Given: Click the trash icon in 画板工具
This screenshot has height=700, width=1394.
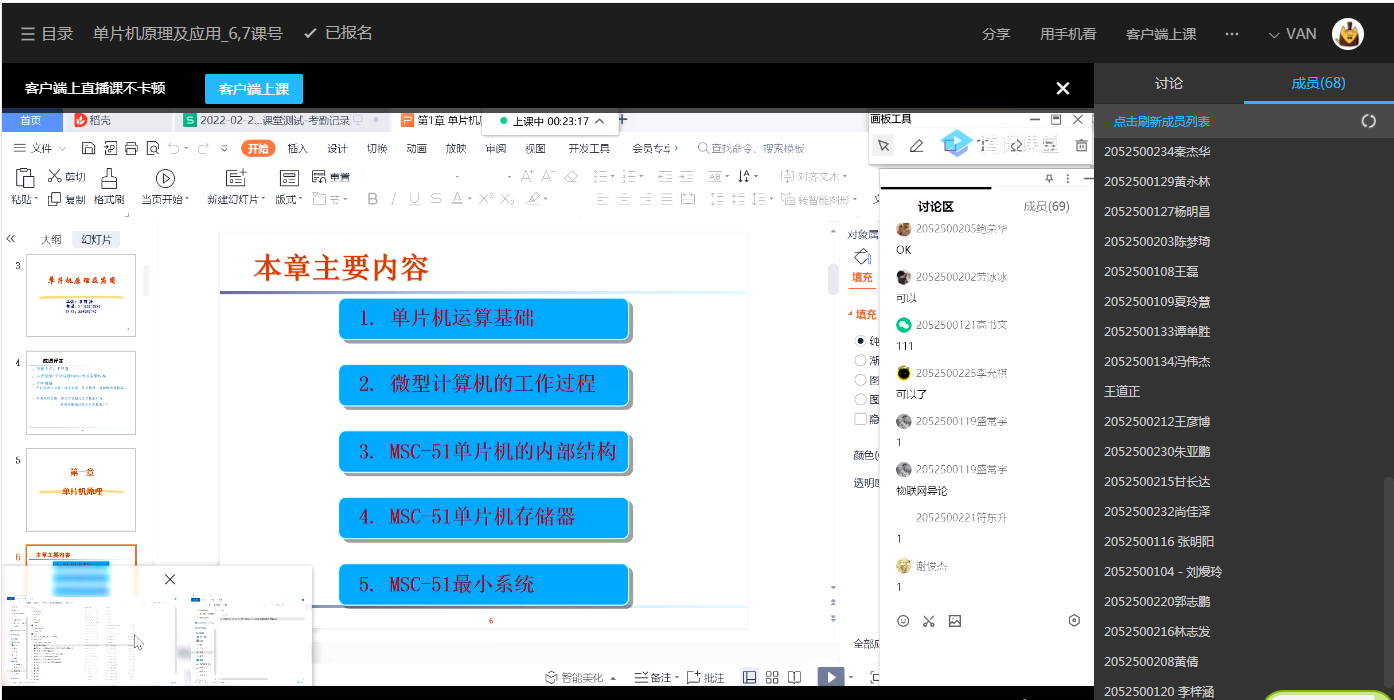Looking at the screenshot, I should point(1081,146).
